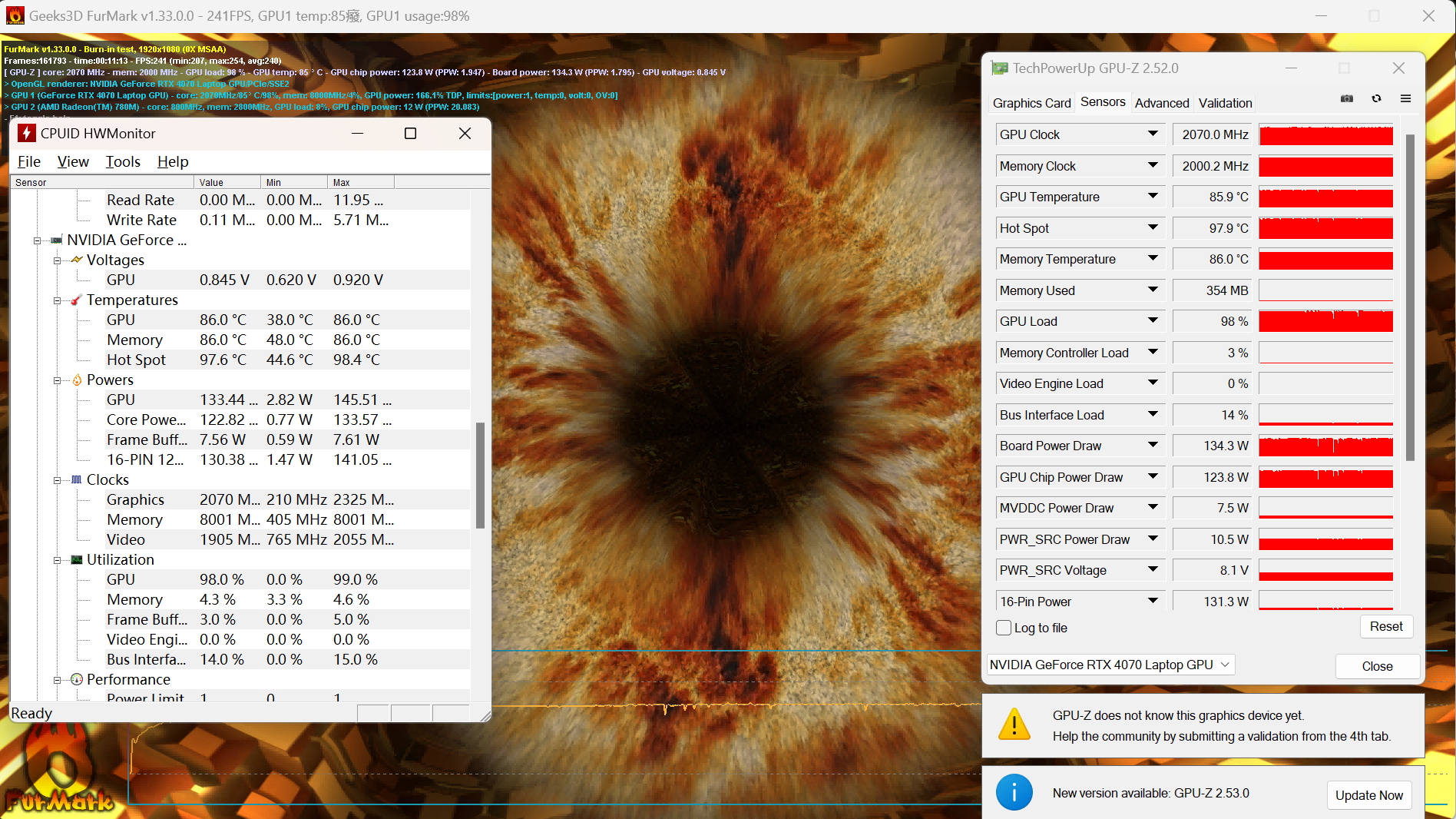Click the Utilization chip icon
This screenshot has height=819, width=1456.
click(x=77, y=559)
